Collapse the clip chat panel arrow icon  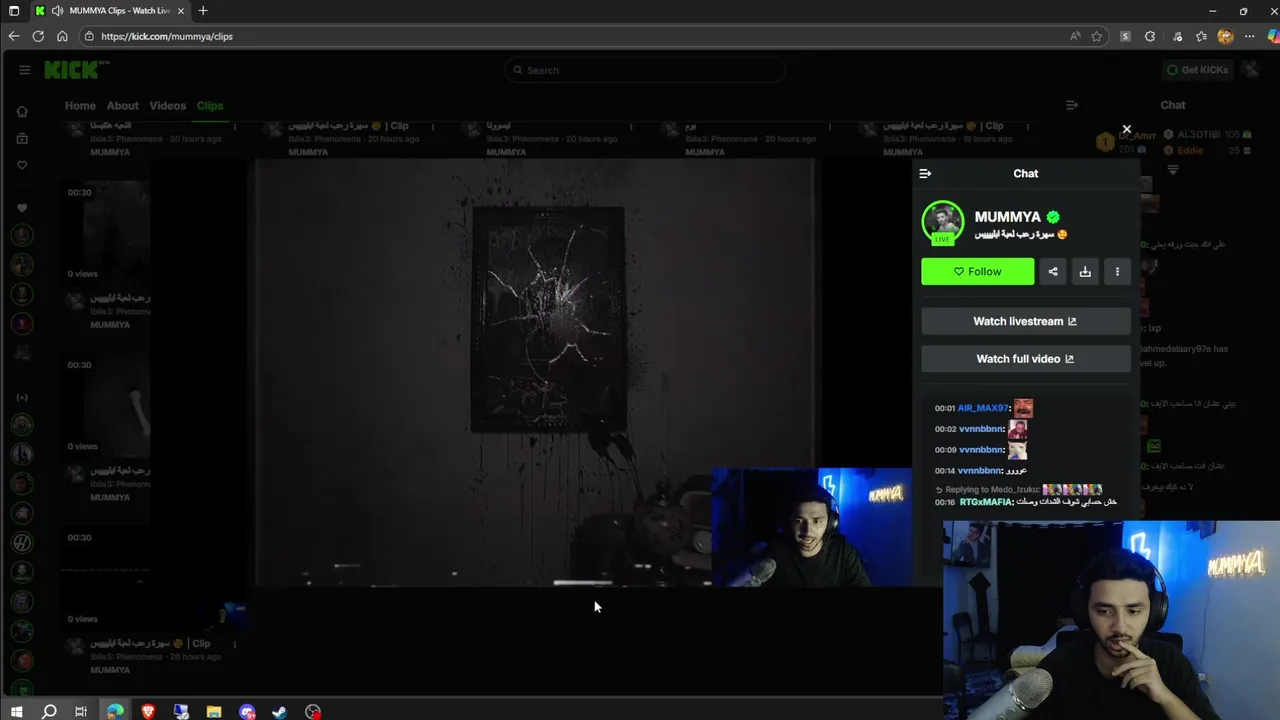[x=925, y=174]
